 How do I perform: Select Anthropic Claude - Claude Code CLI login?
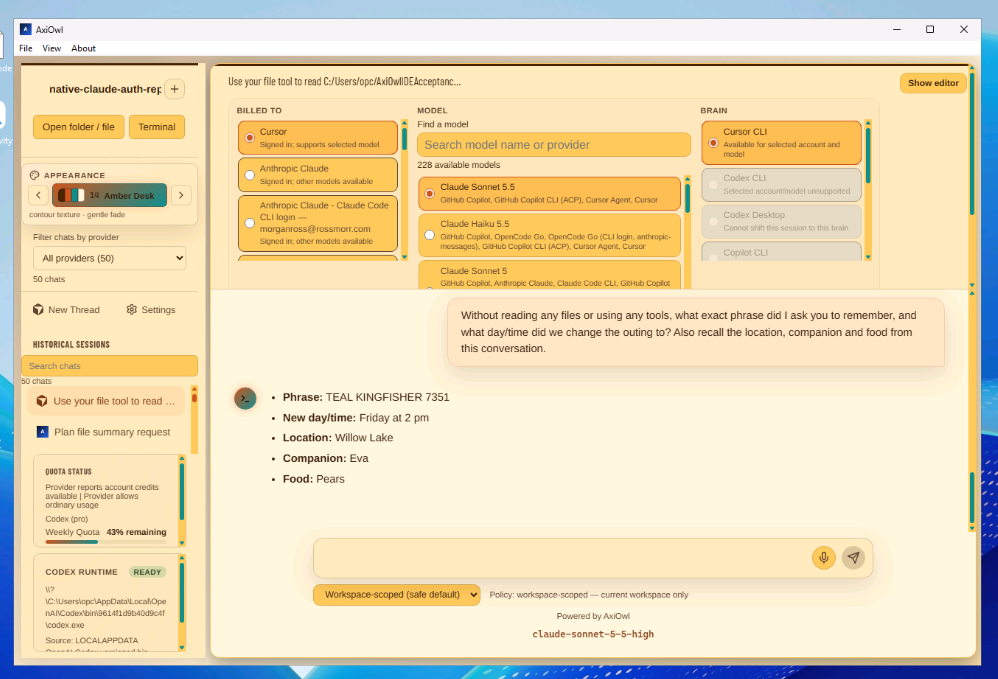tap(318, 223)
